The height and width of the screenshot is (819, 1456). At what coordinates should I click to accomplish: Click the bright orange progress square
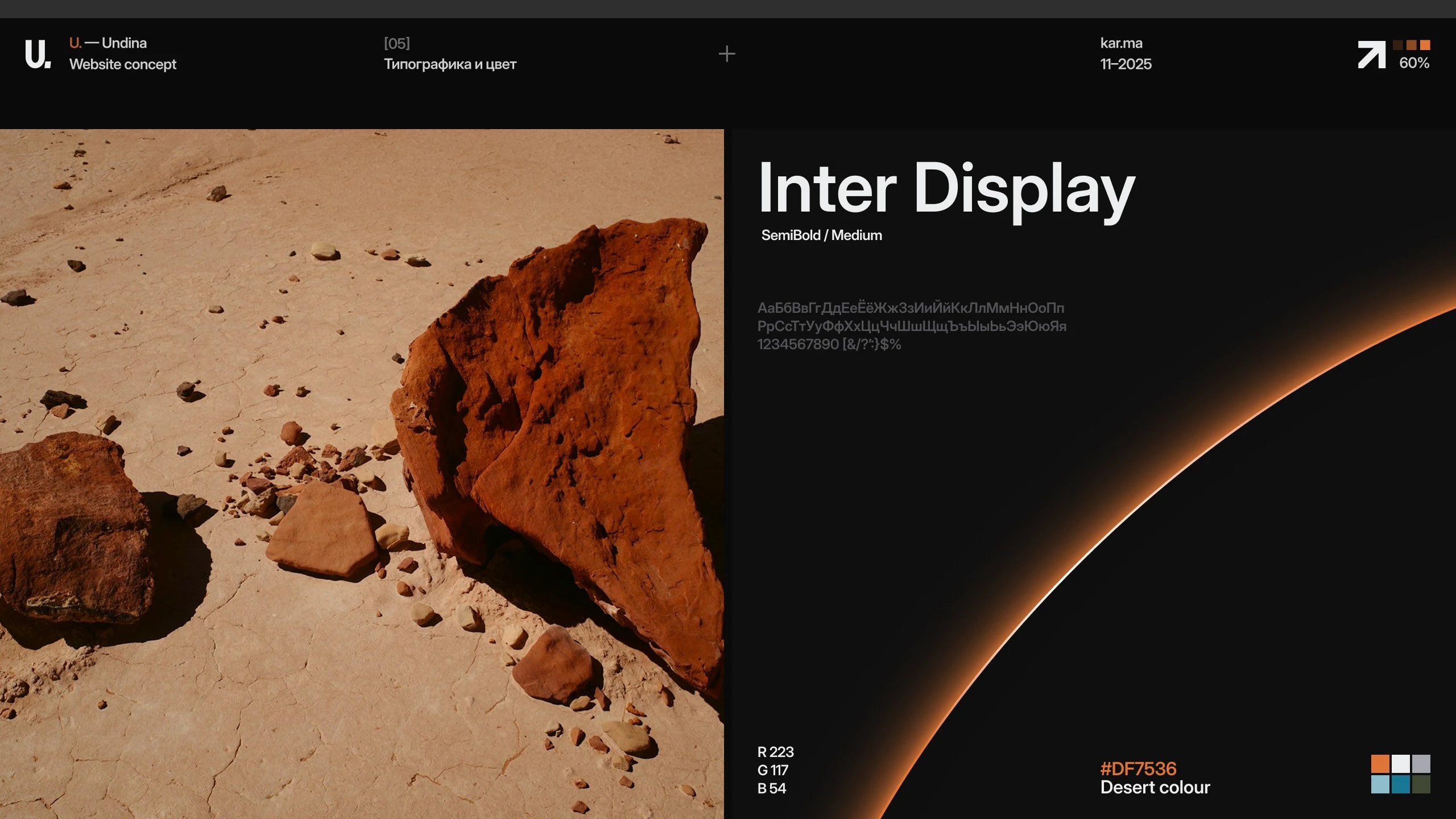1425,45
